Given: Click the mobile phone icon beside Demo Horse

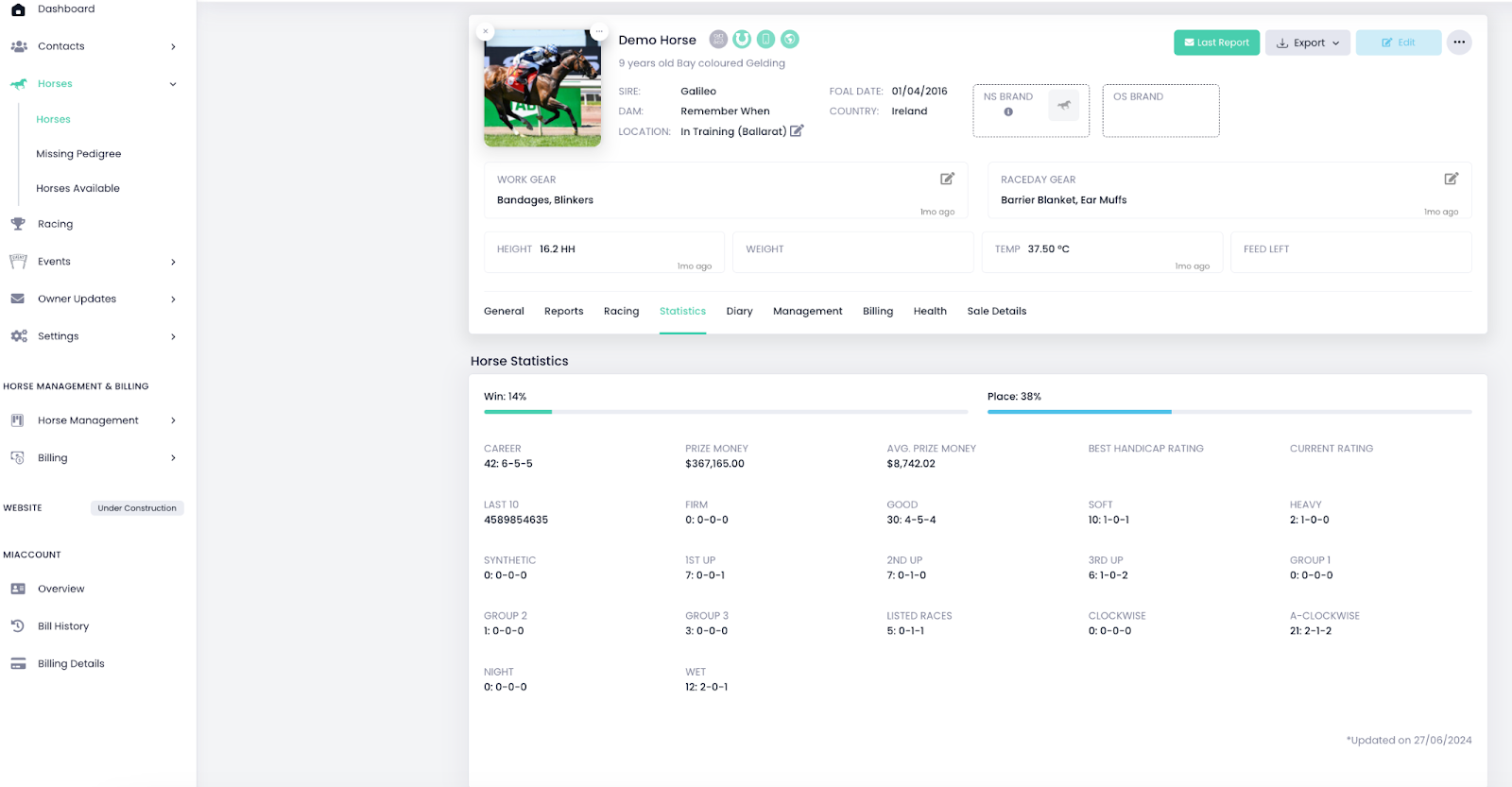Looking at the screenshot, I should tap(766, 39).
